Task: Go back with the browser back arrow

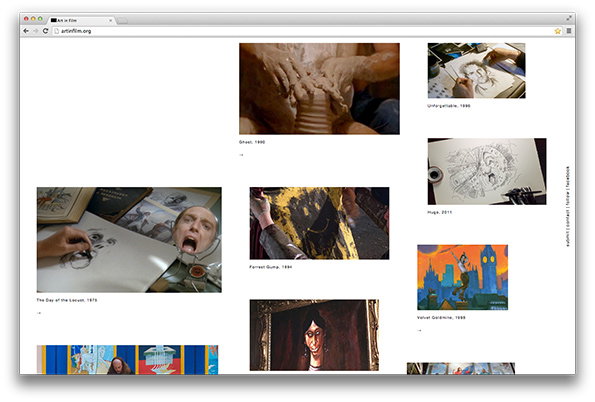Action: click(26, 31)
